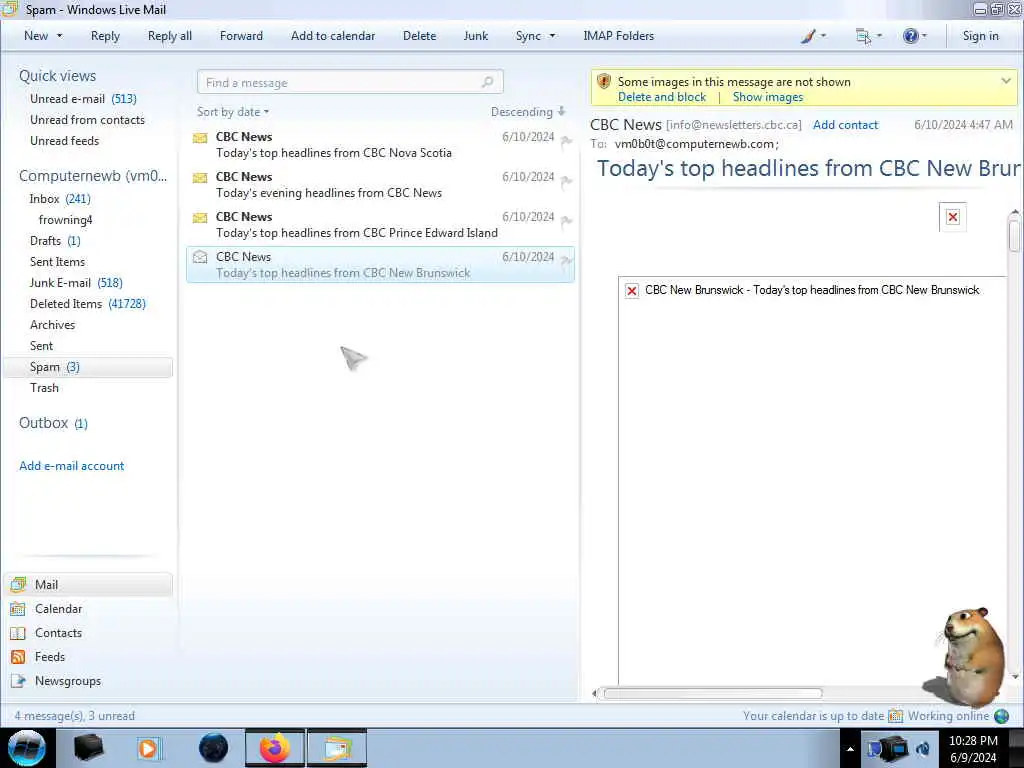Open the Menus icon in toolbar
The image size is (1024, 768).
(x=863, y=37)
